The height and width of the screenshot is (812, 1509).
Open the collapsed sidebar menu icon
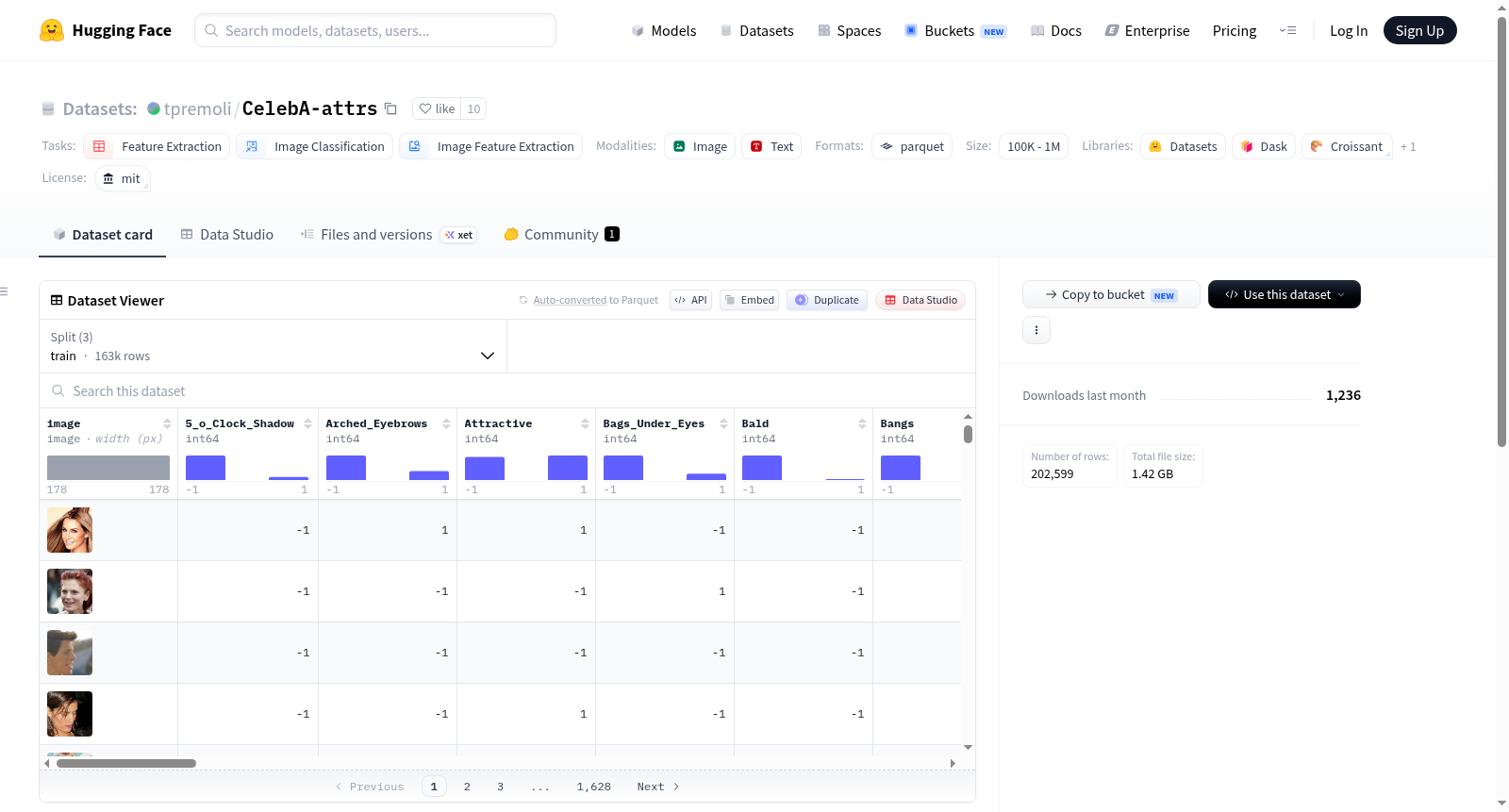point(5,291)
